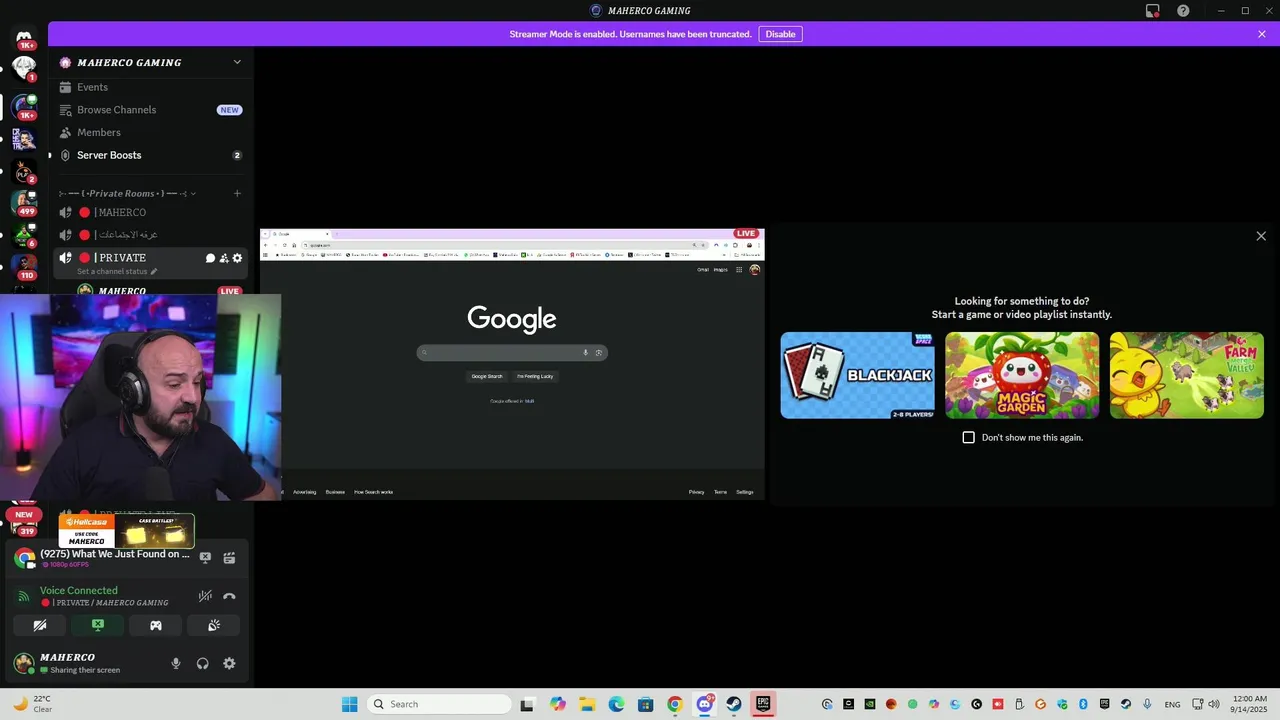Edit channel gear icon on | PRIVATE
The height and width of the screenshot is (720, 1280).
pos(237,258)
